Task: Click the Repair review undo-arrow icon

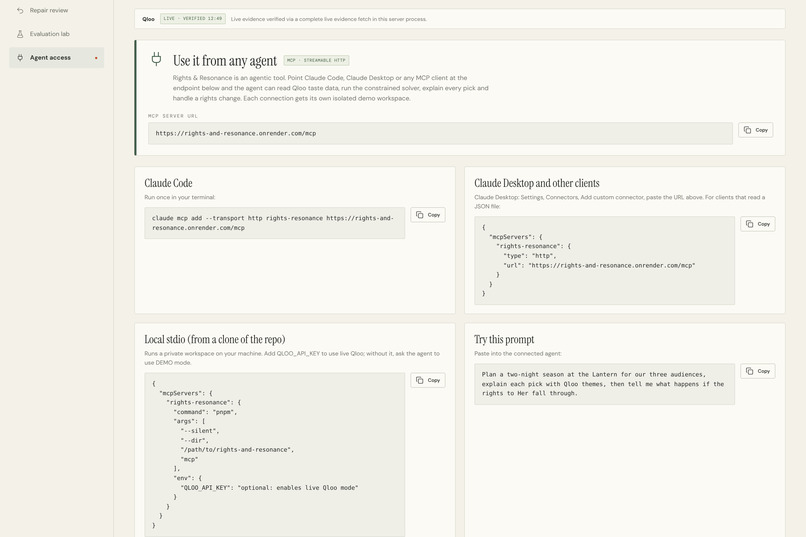Action: click(20, 10)
